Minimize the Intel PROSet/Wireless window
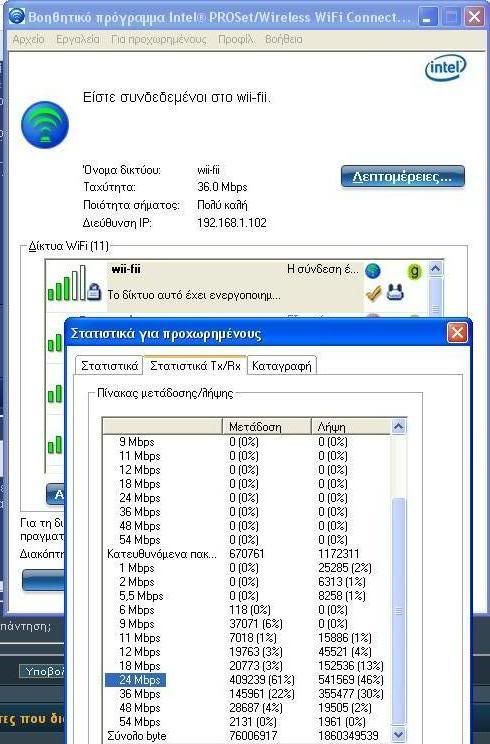Screen dimensions: 490x744 [427, 18]
